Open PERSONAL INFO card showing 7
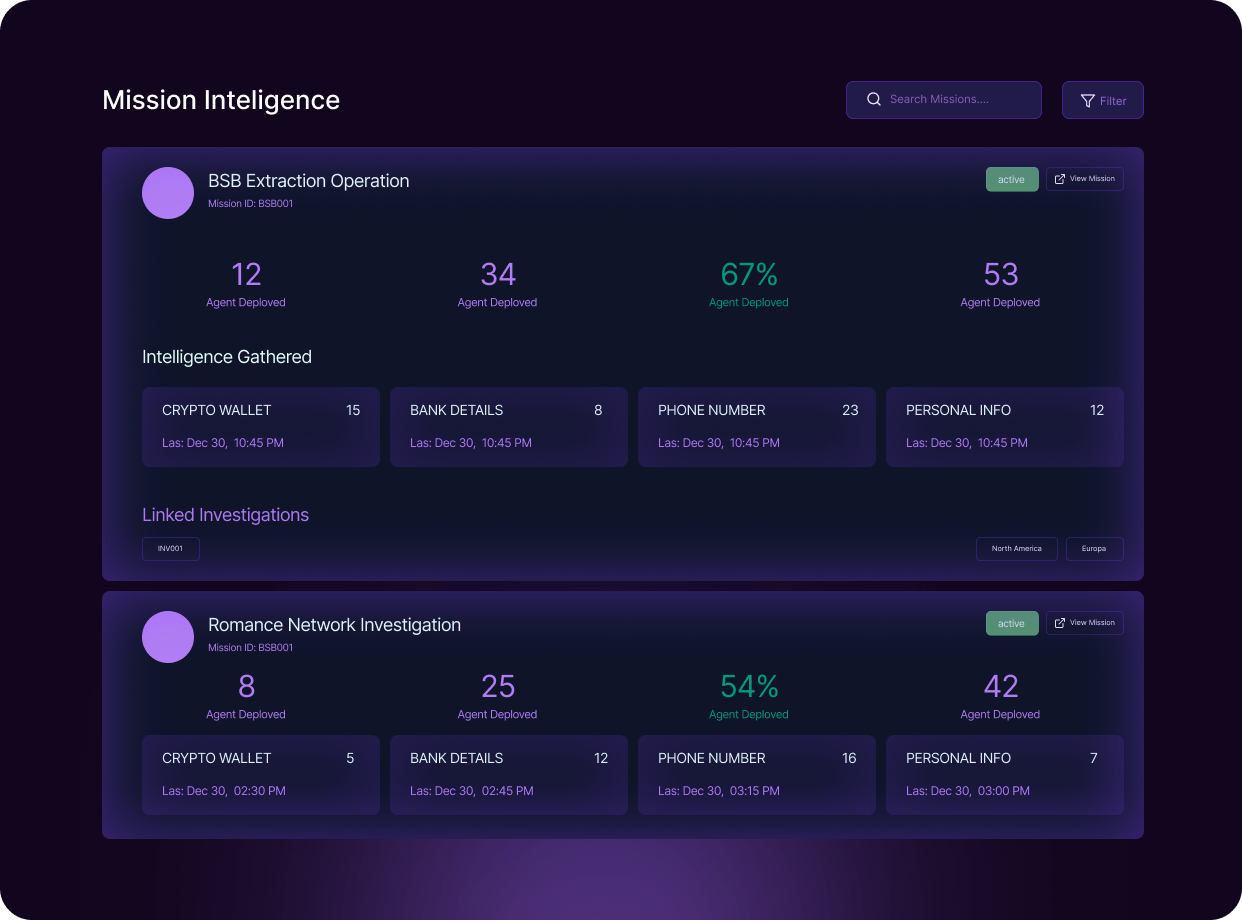This screenshot has width=1242, height=920. click(1005, 775)
